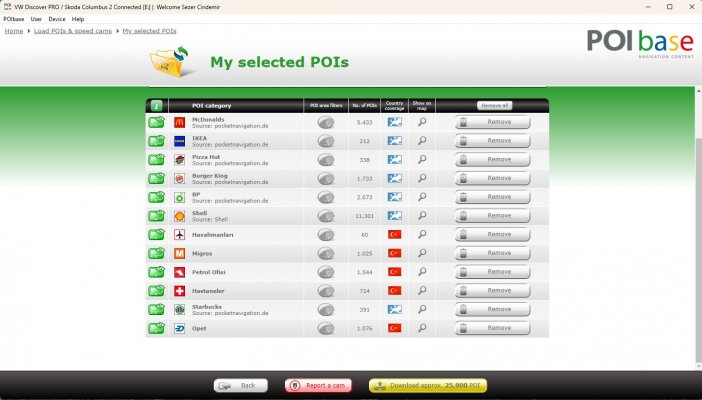Click scrollbar up arrow at top right
This screenshot has width=702, height=400.
698,91
